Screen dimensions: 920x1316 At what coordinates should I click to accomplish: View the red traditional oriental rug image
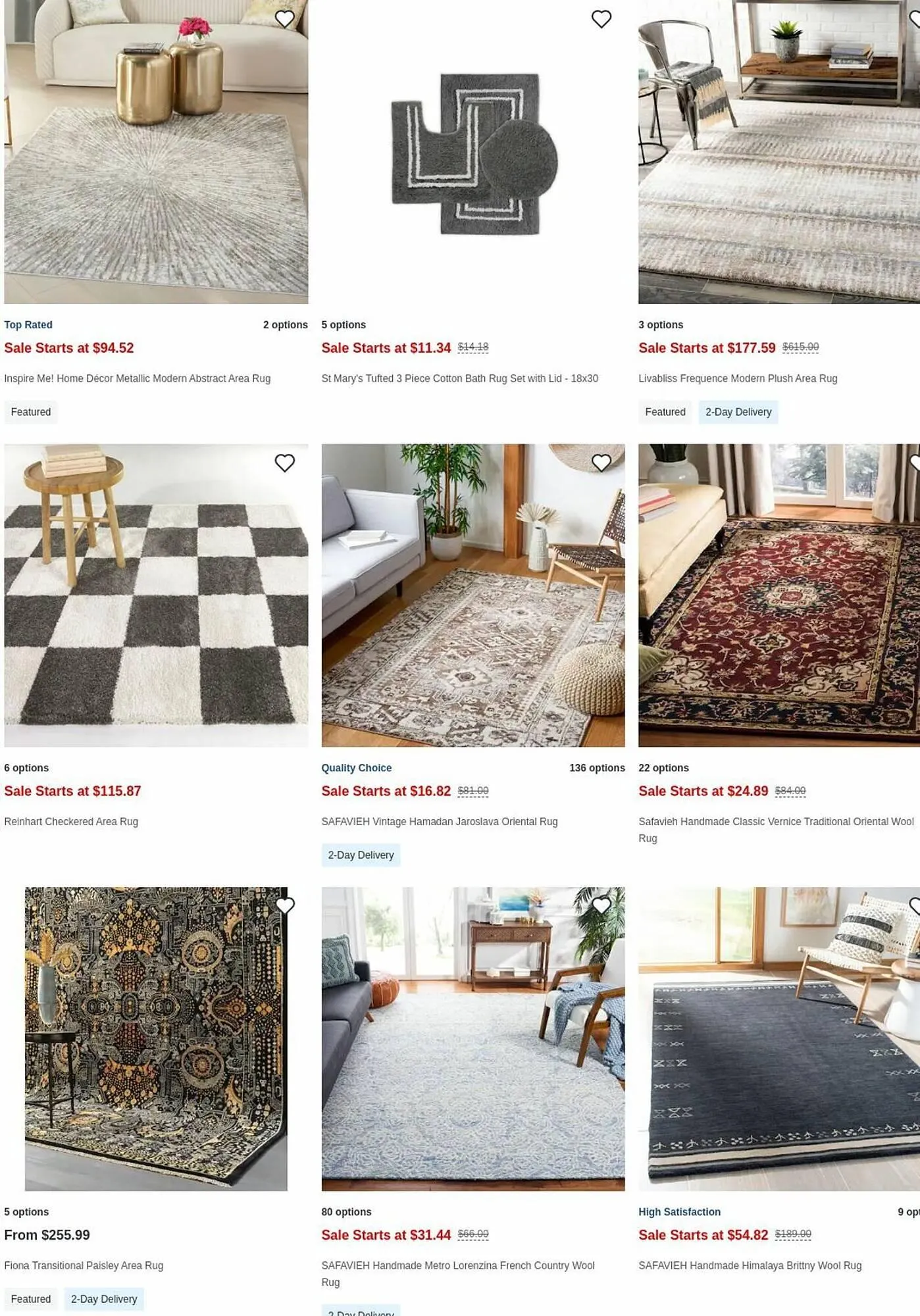pyautogui.click(x=779, y=595)
